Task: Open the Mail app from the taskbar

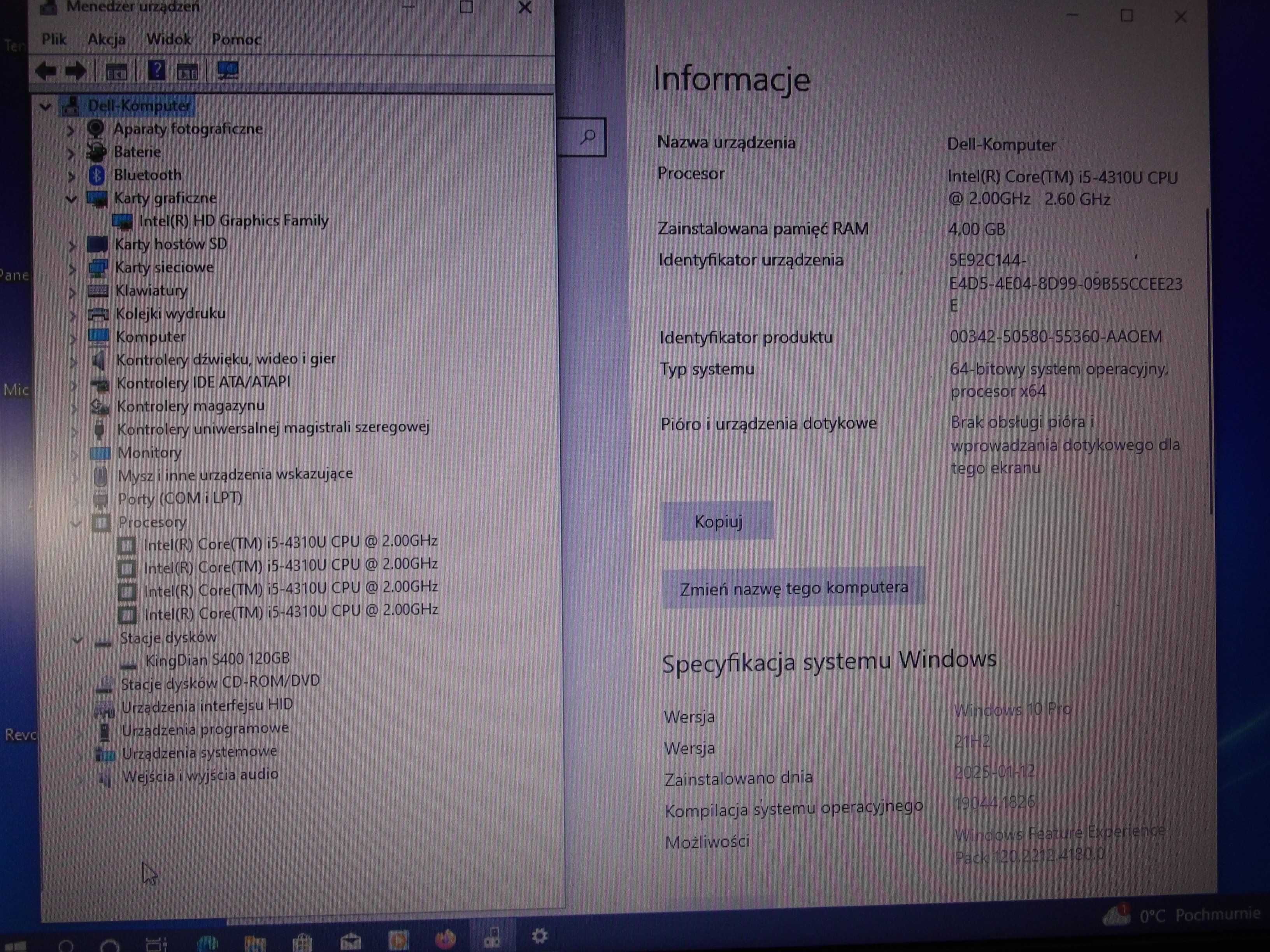Action: [x=350, y=941]
